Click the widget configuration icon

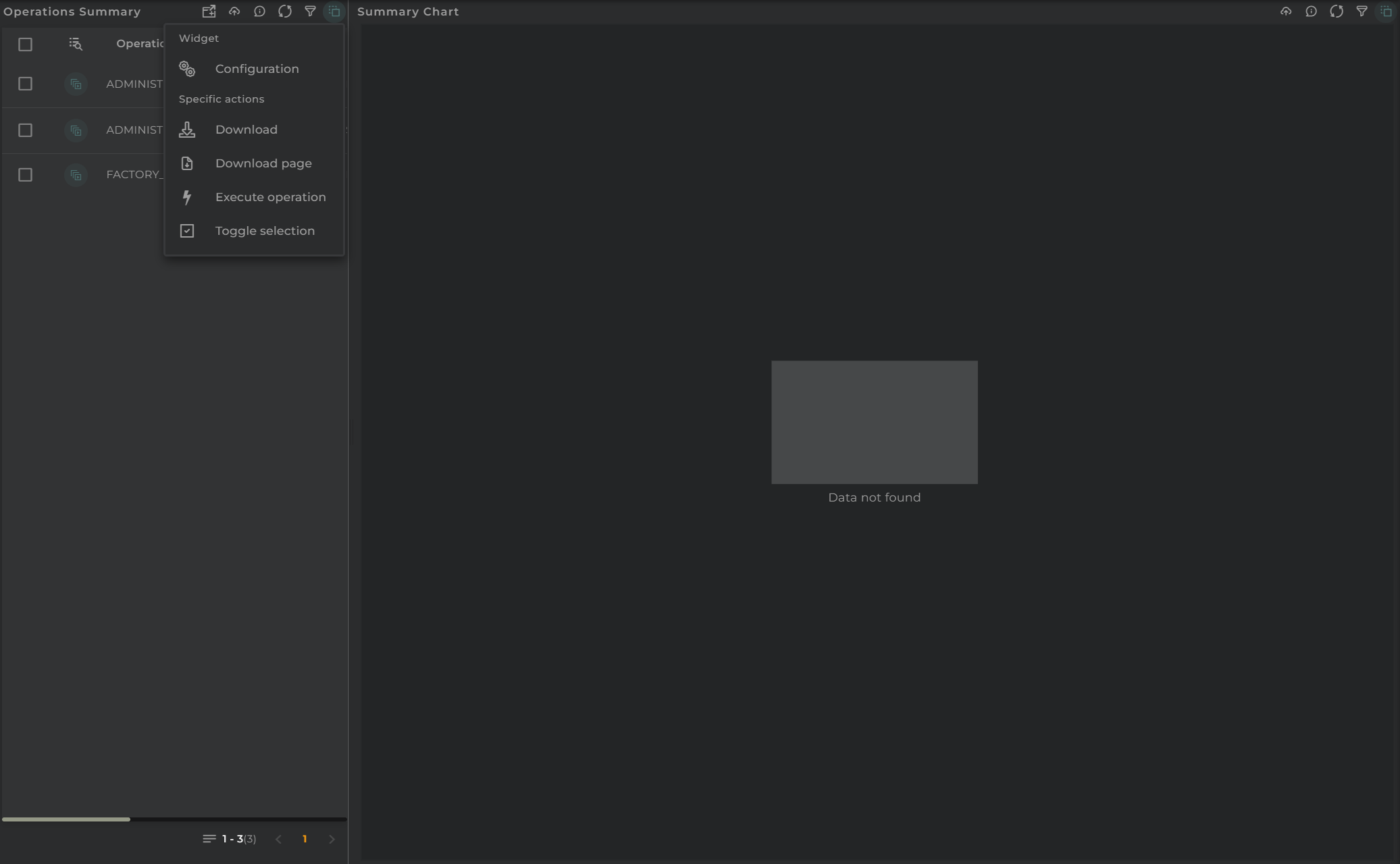pyautogui.click(x=187, y=68)
